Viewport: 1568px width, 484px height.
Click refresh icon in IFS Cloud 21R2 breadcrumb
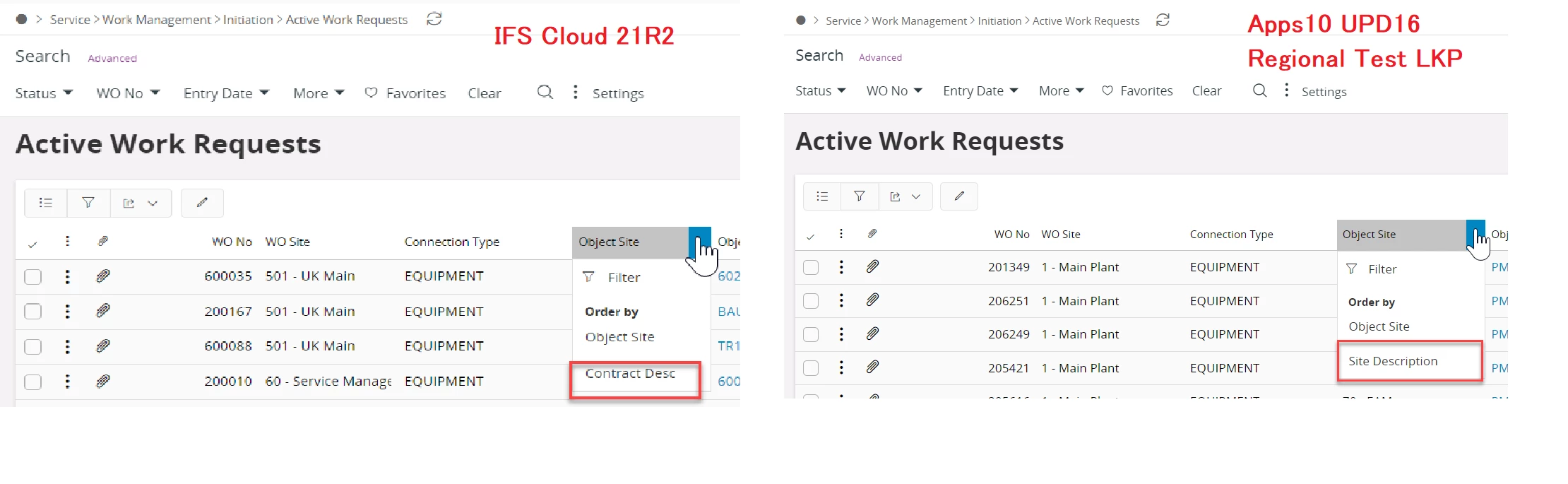tap(434, 19)
